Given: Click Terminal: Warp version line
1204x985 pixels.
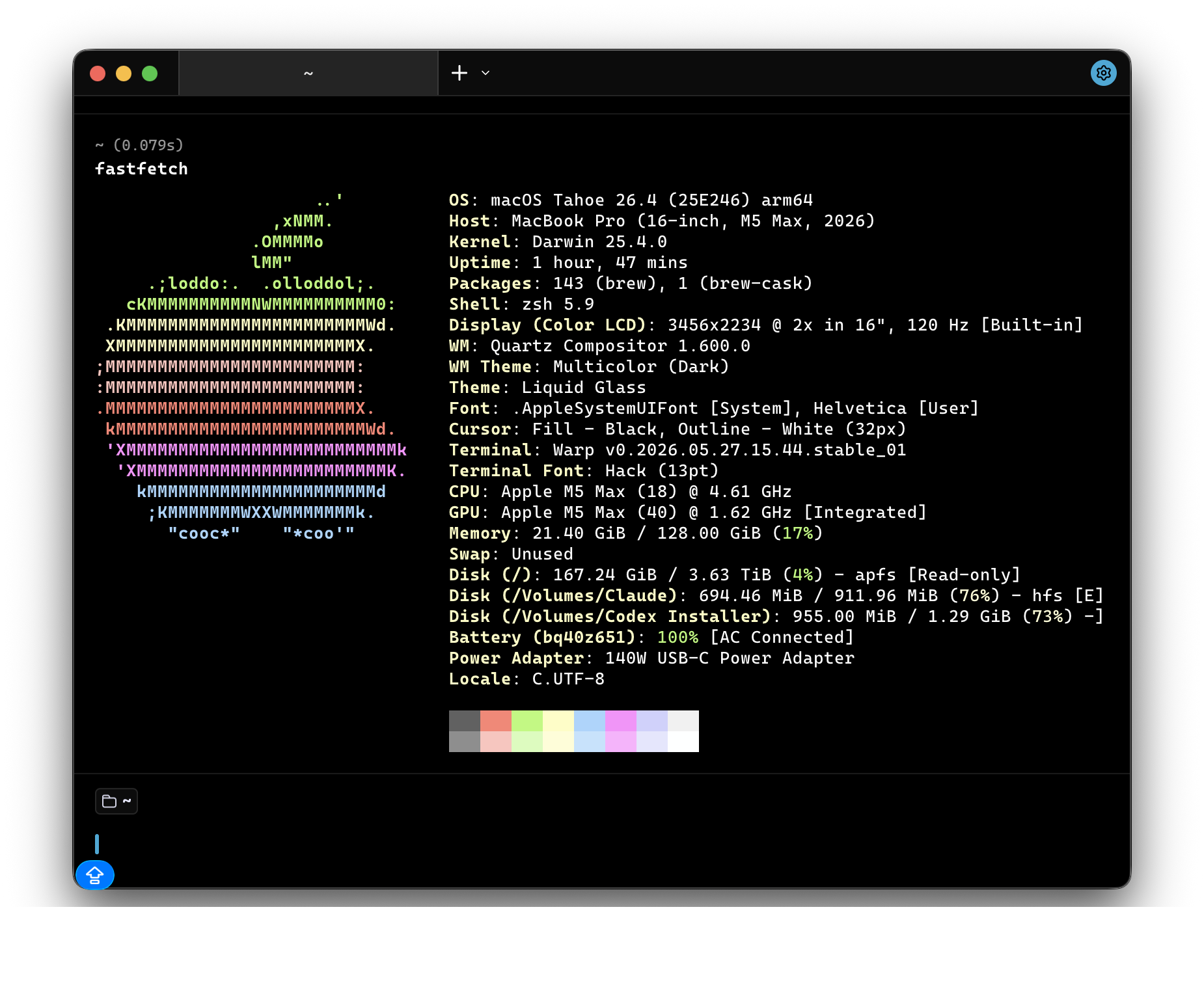Looking at the screenshot, I should (x=677, y=450).
